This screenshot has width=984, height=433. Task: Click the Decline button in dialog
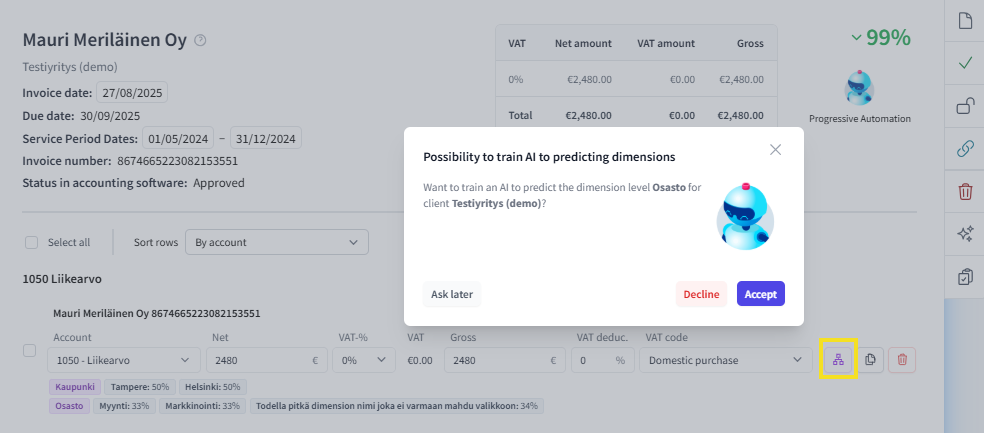click(x=701, y=294)
